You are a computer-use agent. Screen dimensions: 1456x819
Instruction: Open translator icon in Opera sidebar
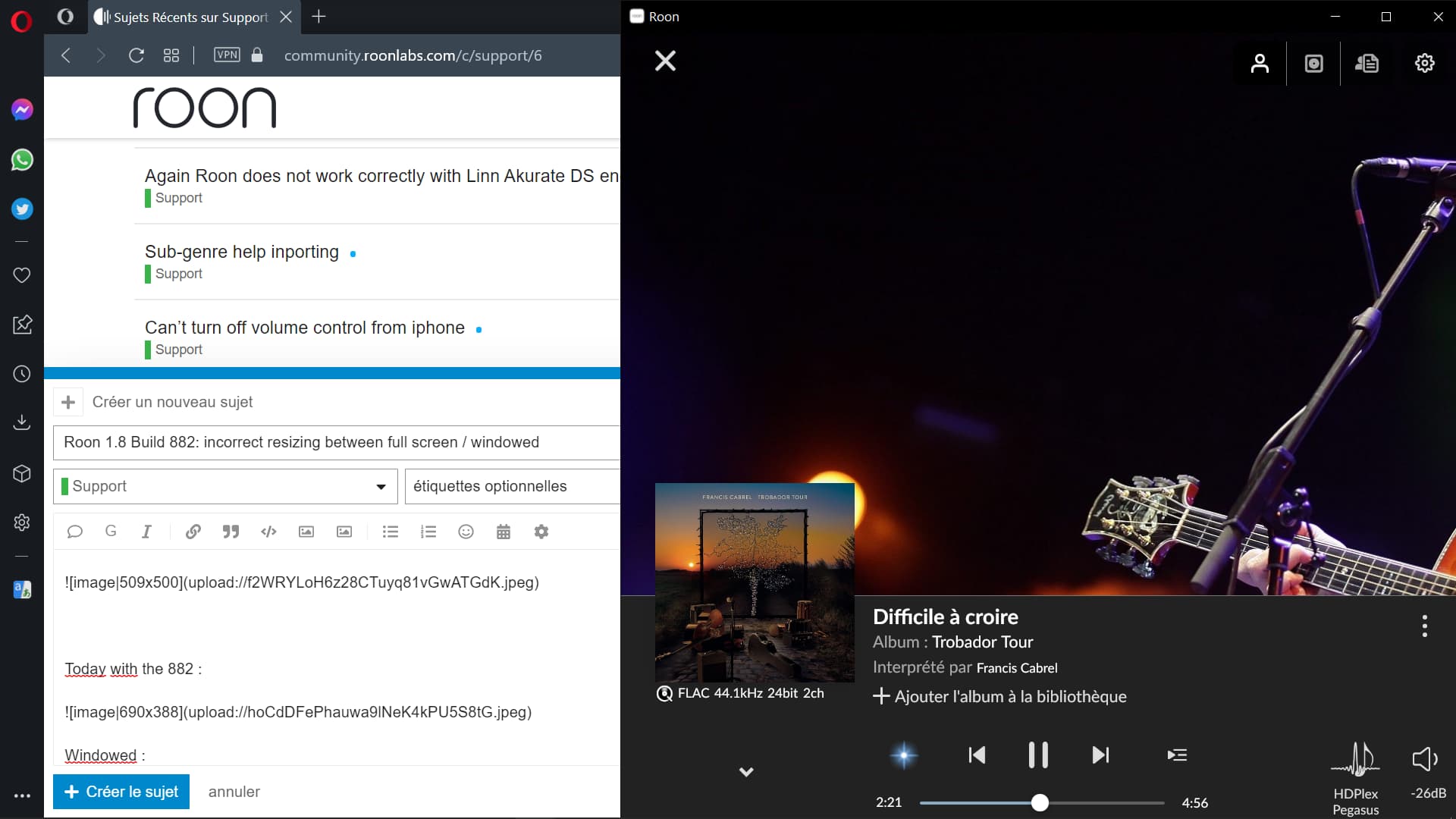pos(22,589)
